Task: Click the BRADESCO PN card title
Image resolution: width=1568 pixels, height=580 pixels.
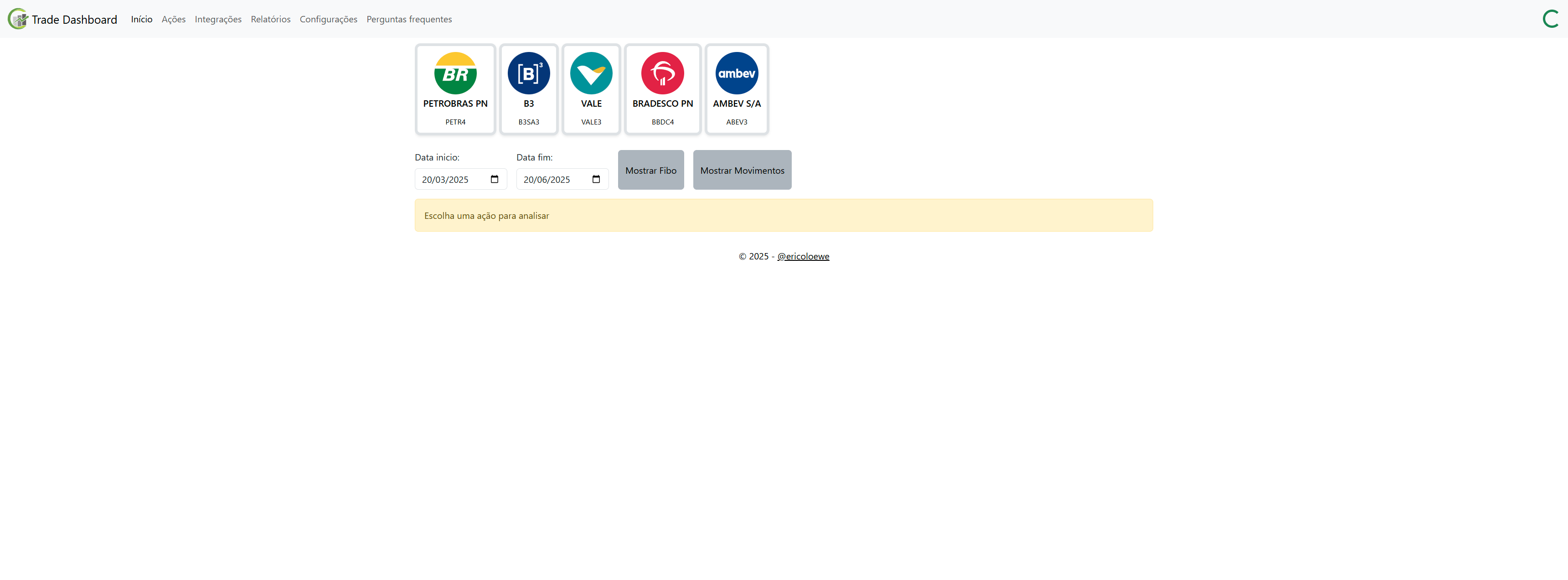Action: pyautogui.click(x=662, y=104)
